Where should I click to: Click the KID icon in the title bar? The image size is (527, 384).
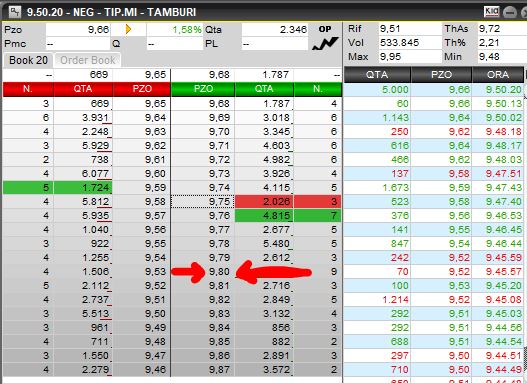coord(491,12)
